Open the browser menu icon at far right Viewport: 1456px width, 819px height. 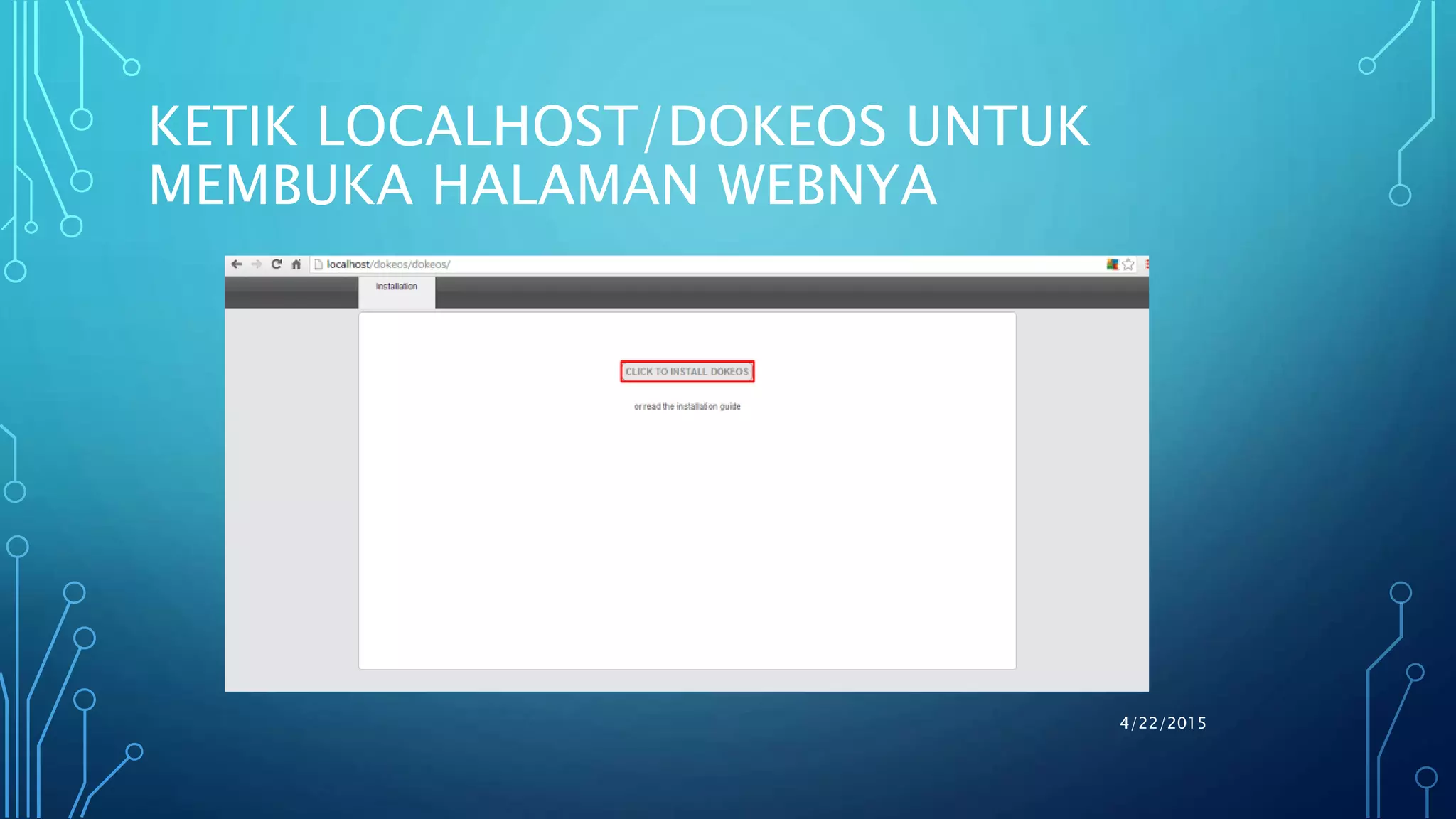tap(1146, 264)
